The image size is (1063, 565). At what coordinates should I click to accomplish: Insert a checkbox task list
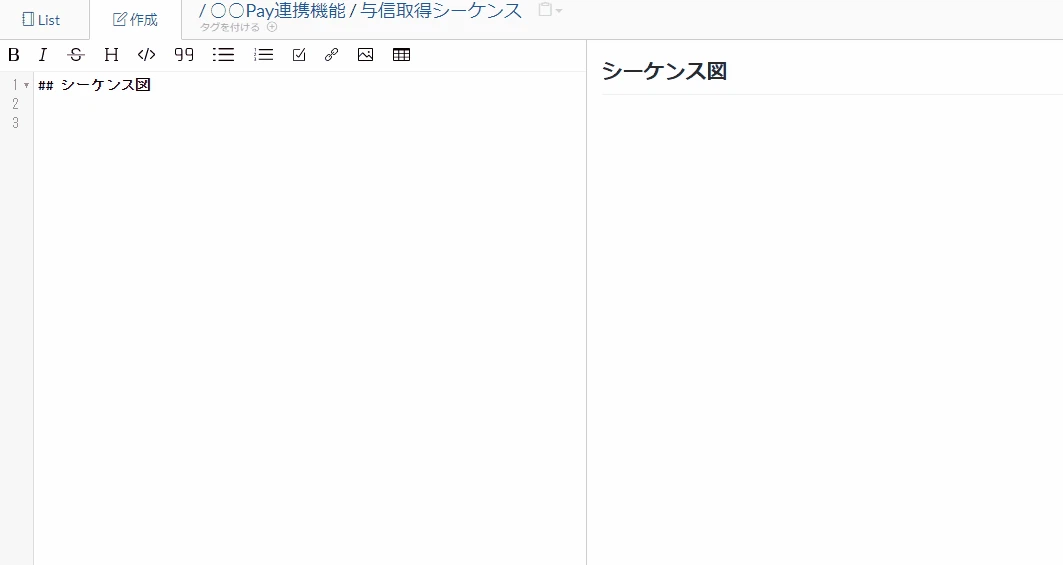(299, 55)
